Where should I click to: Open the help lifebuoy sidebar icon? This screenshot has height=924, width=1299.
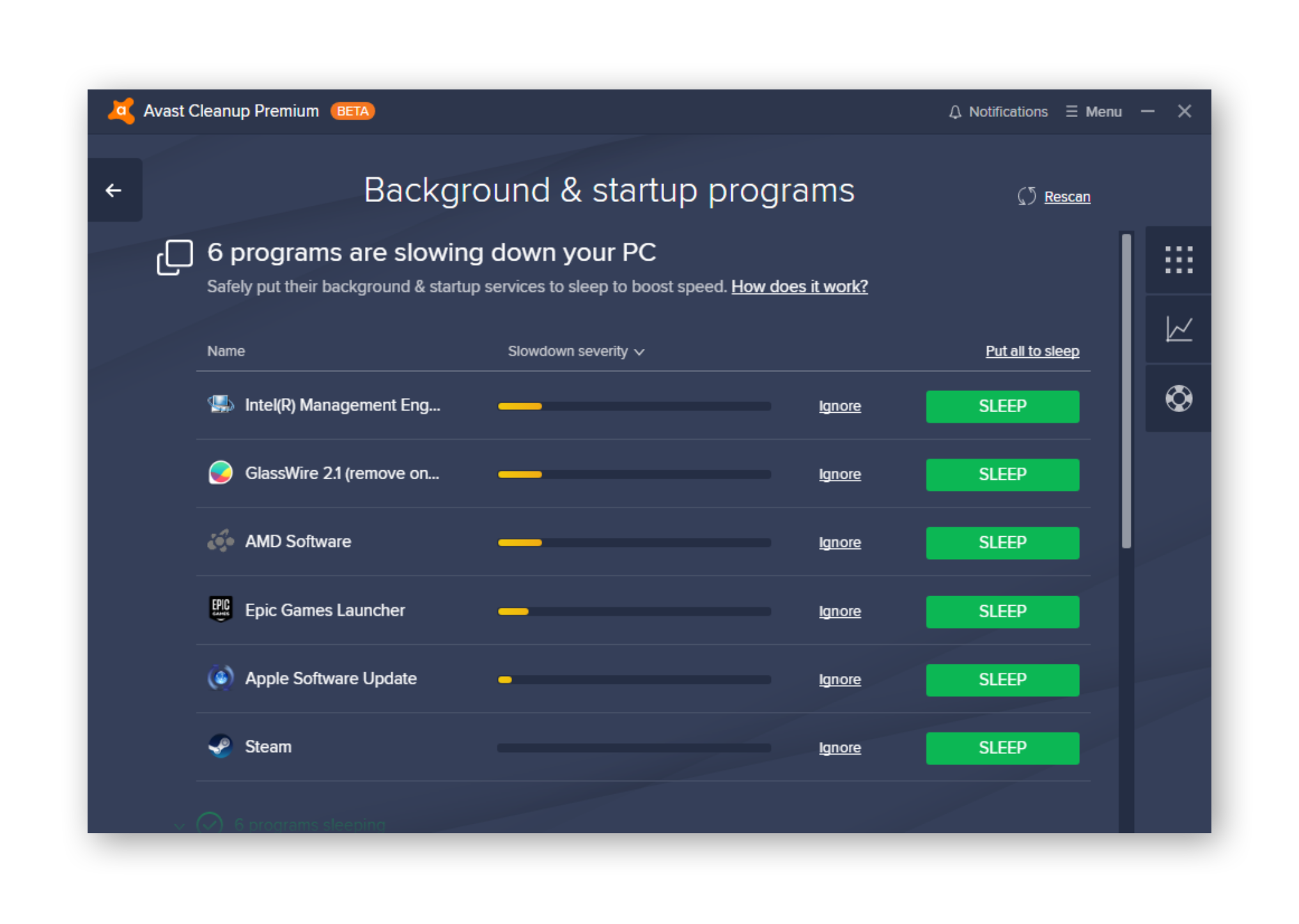point(1178,398)
